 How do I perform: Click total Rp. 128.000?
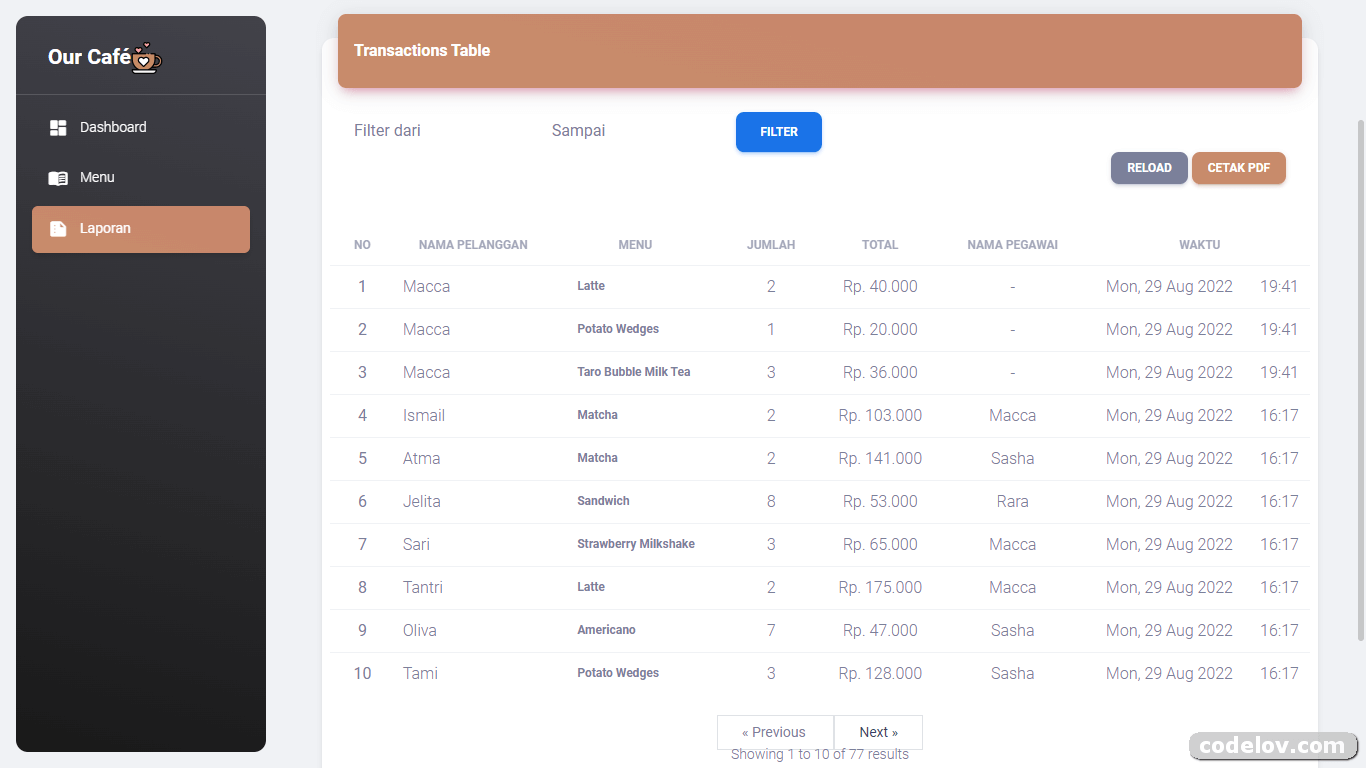880,673
